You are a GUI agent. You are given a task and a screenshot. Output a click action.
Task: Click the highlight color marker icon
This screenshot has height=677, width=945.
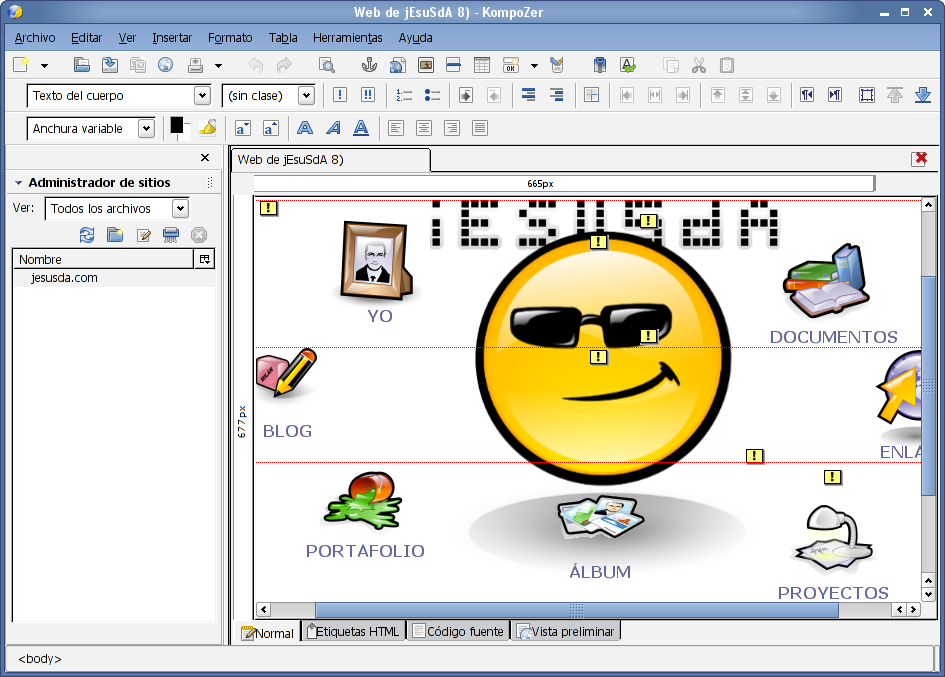point(208,127)
